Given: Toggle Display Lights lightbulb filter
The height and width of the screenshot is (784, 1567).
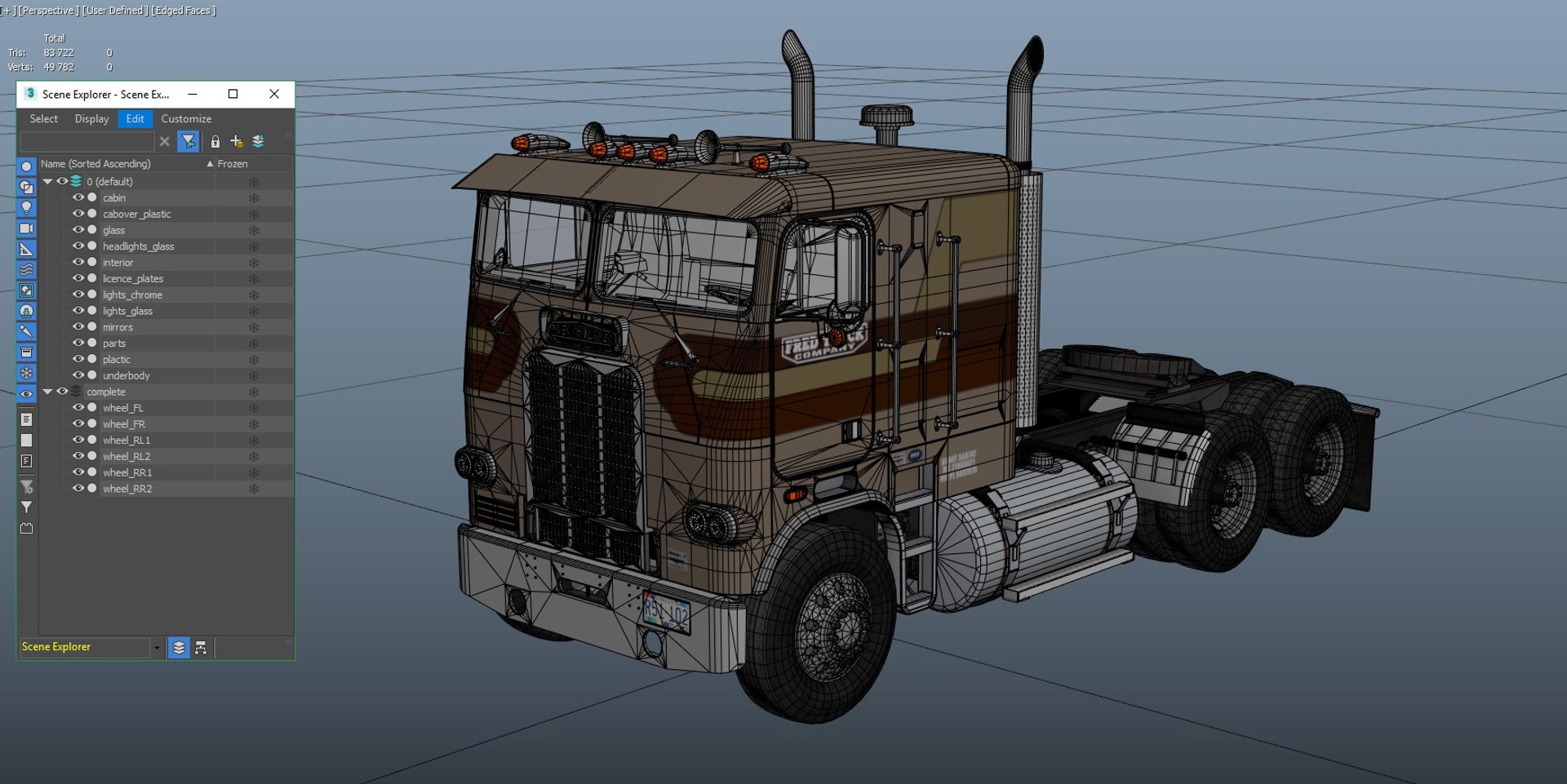Looking at the screenshot, I should click(x=26, y=208).
